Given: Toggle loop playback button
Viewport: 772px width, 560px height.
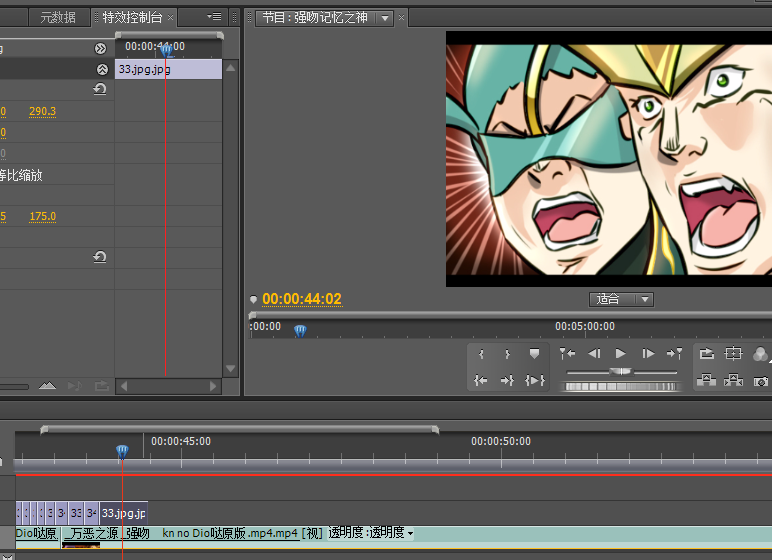Looking at the screenshot, I should (707, 353).
